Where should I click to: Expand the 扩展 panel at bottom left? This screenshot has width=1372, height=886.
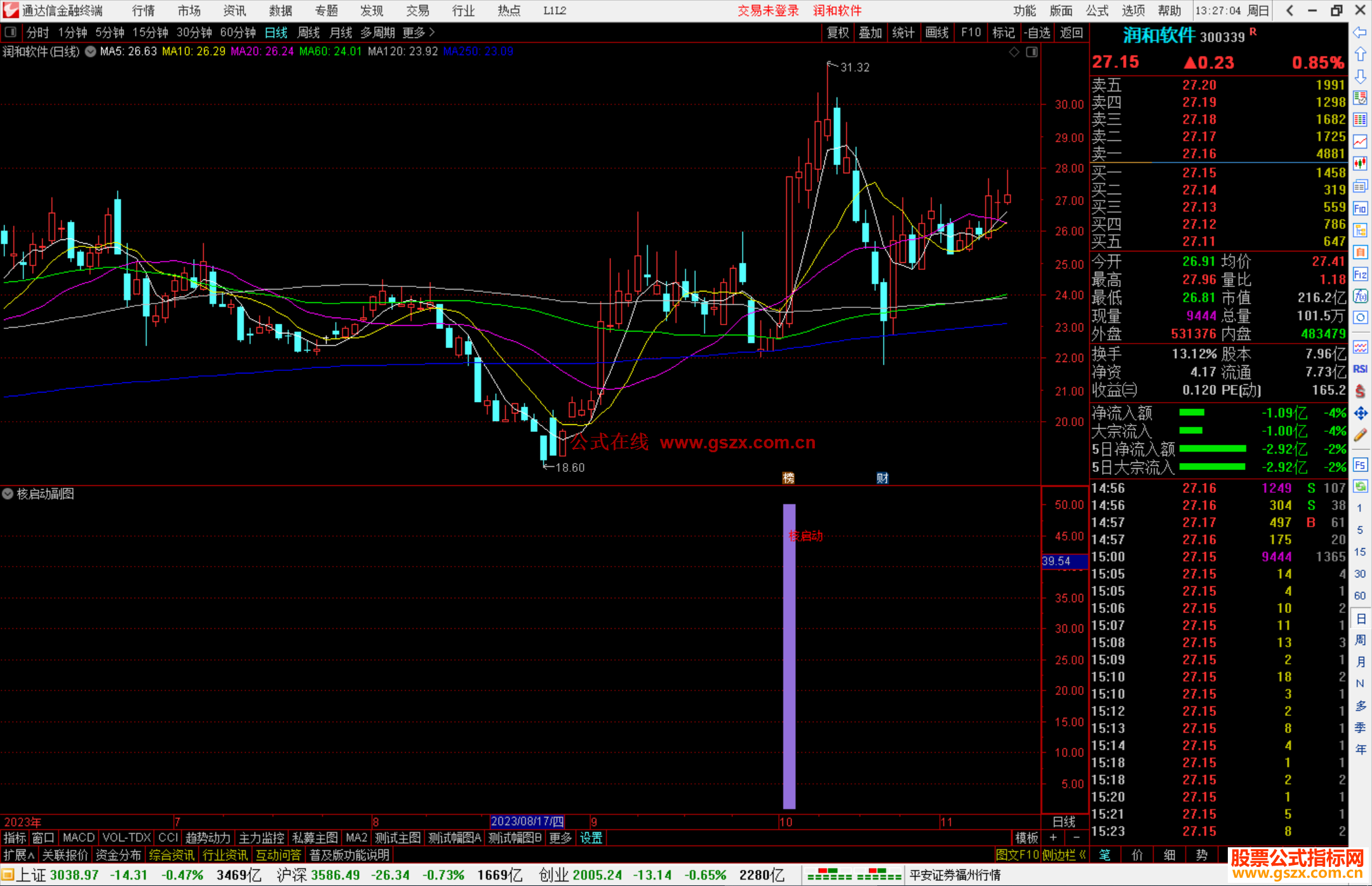(x=18, y=855)
